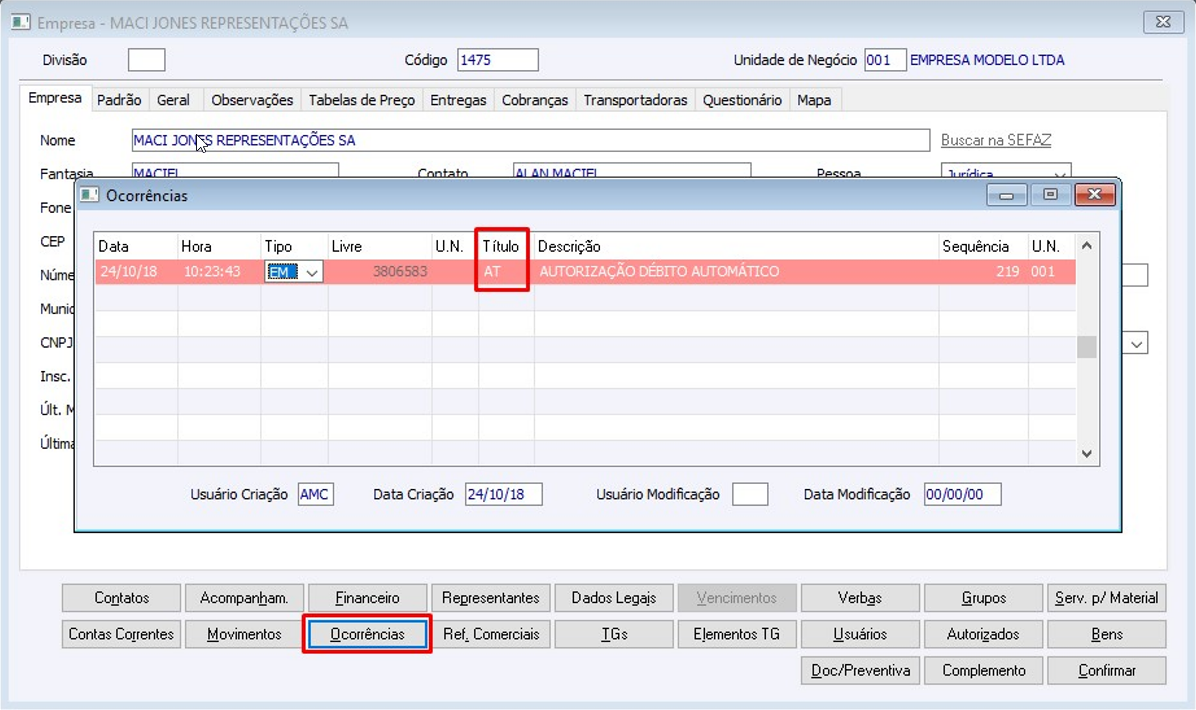
Task: Close the Empresa main window
Action: [1162, 22]
